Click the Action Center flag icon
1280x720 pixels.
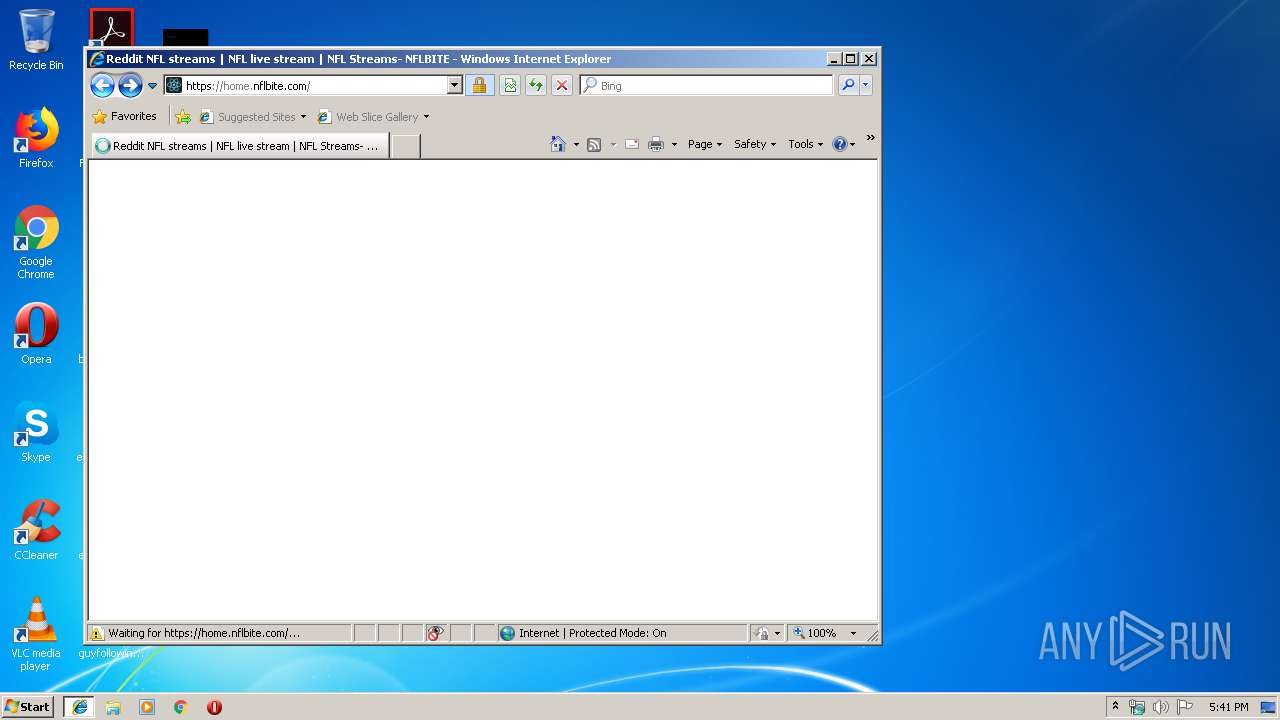click(x=1185, y=707)
